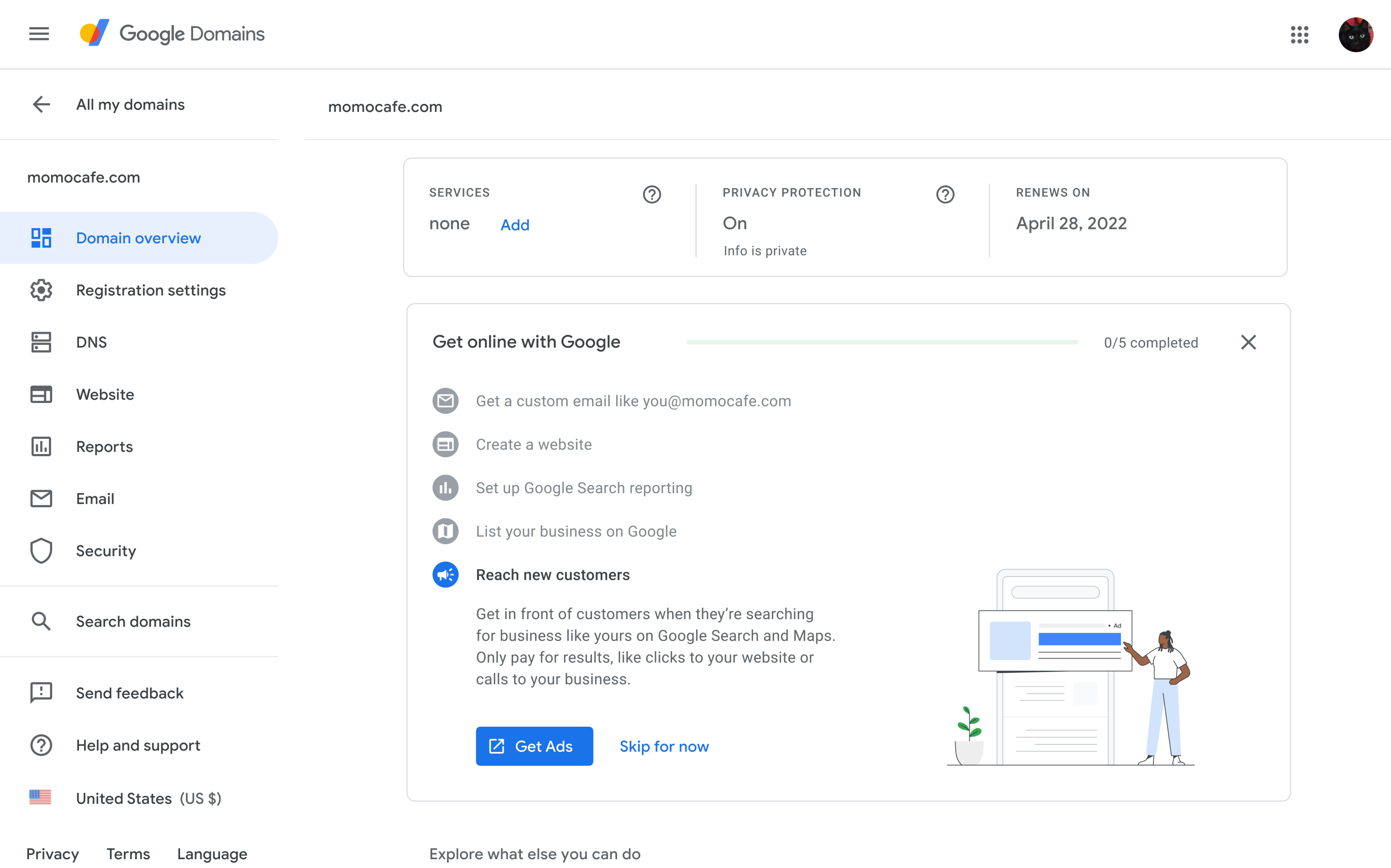1391x868 pixels.
Task: Click the 'Explore what else you can do' heading
Action: point(535,854)
